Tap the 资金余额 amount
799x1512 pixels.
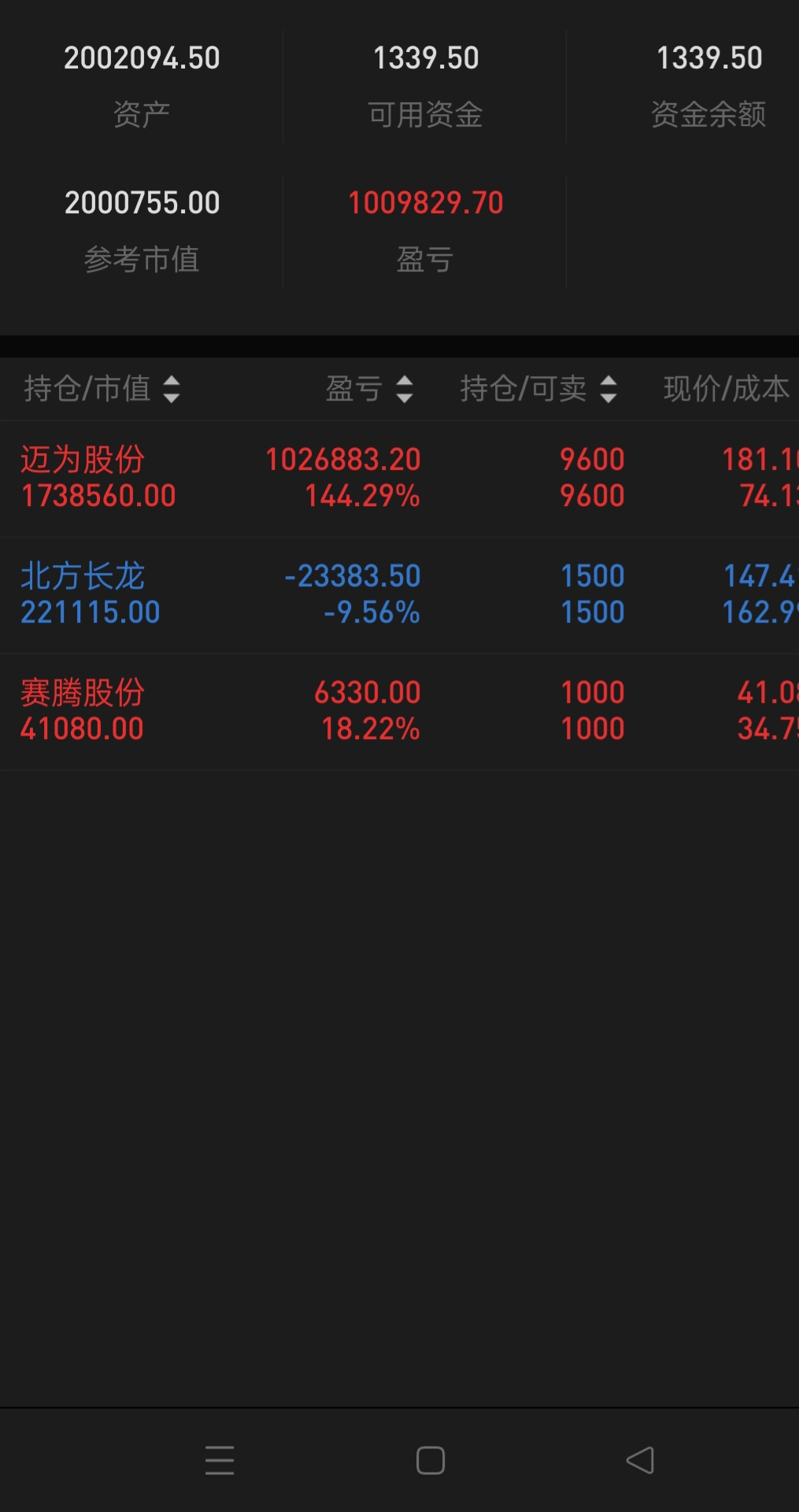point(708,58)
